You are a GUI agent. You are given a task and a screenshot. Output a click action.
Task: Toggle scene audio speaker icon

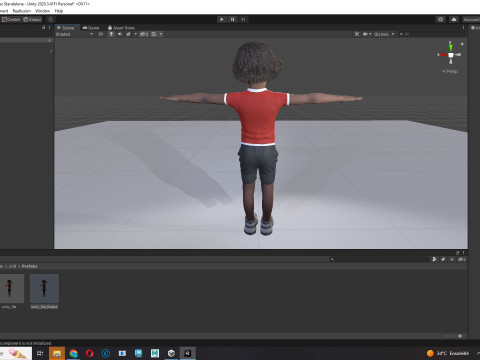tap(120, 34)
